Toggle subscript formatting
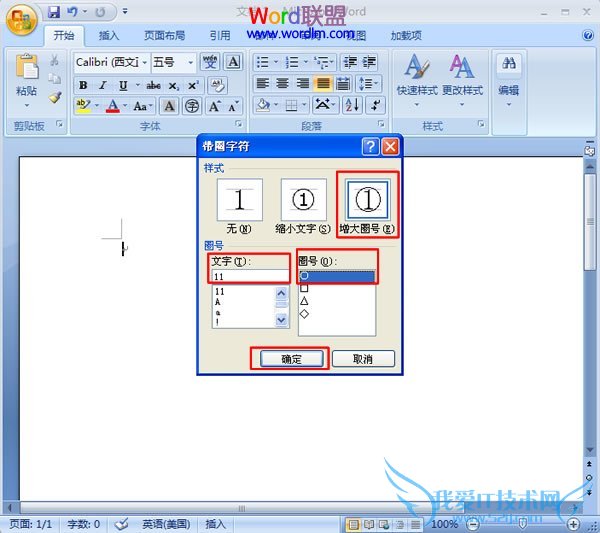 tap(173, 85)
